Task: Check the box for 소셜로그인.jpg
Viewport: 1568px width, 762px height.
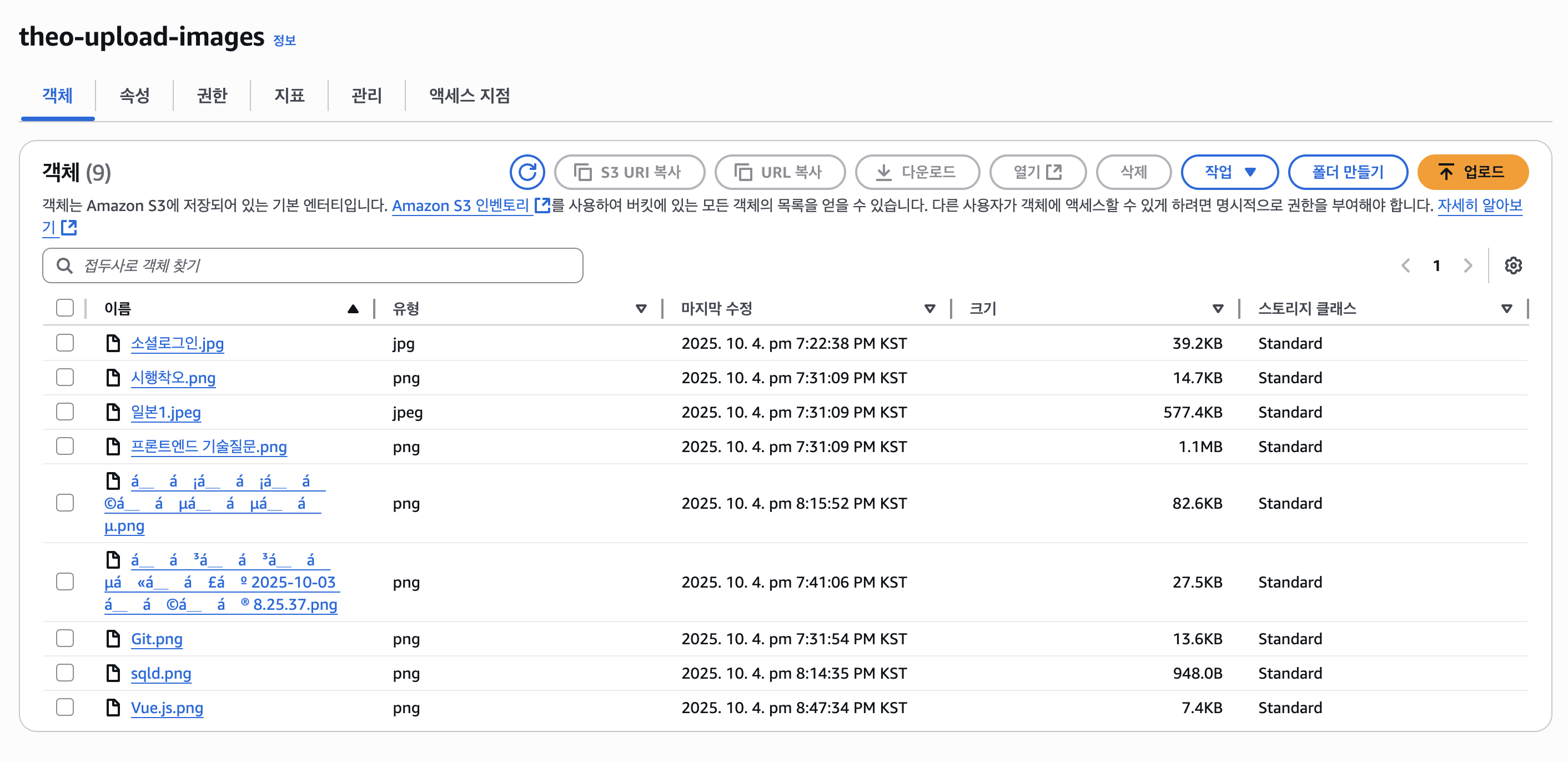Action: tap(65, 343)
